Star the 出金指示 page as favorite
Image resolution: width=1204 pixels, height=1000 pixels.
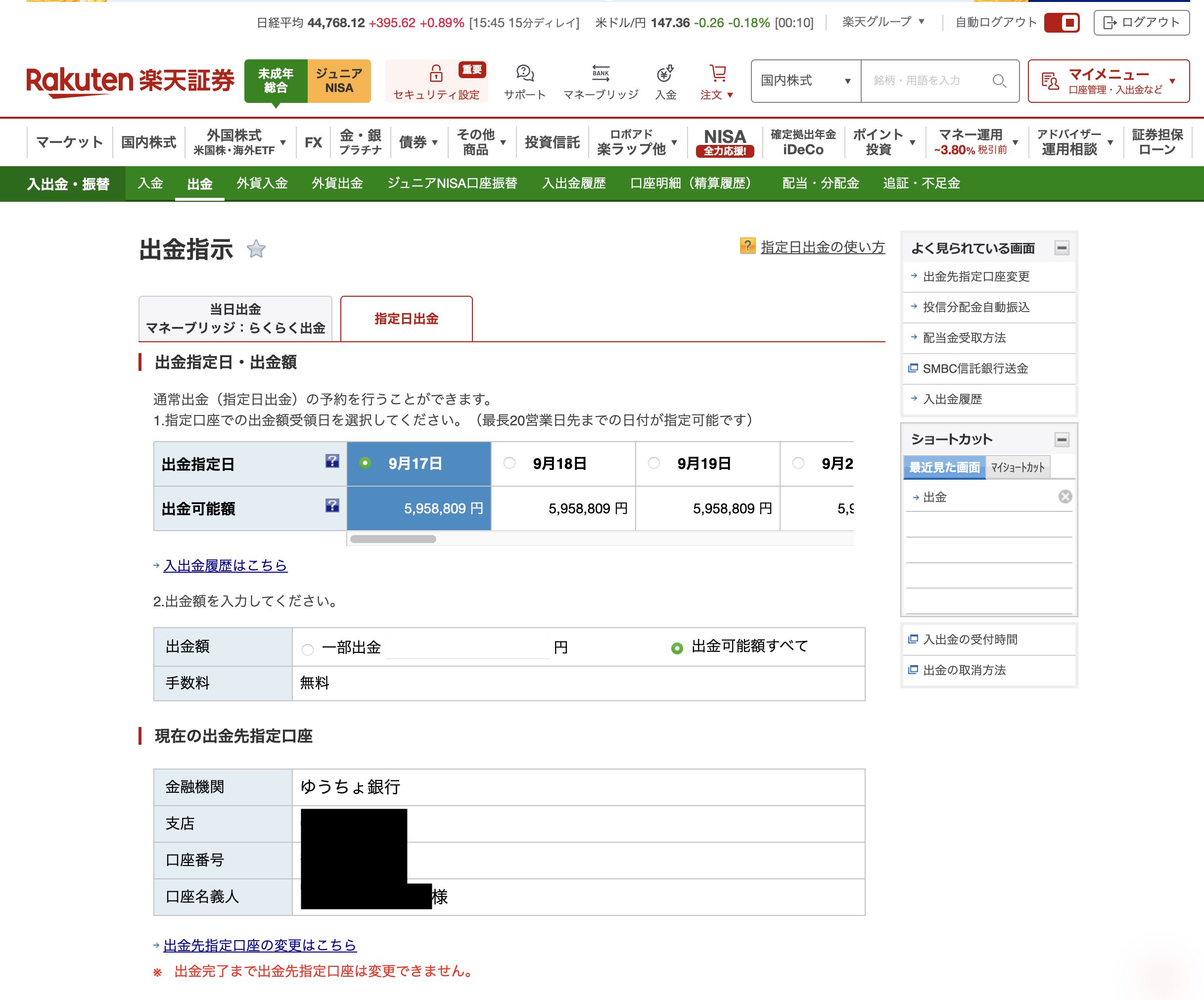tap(256, 249)
